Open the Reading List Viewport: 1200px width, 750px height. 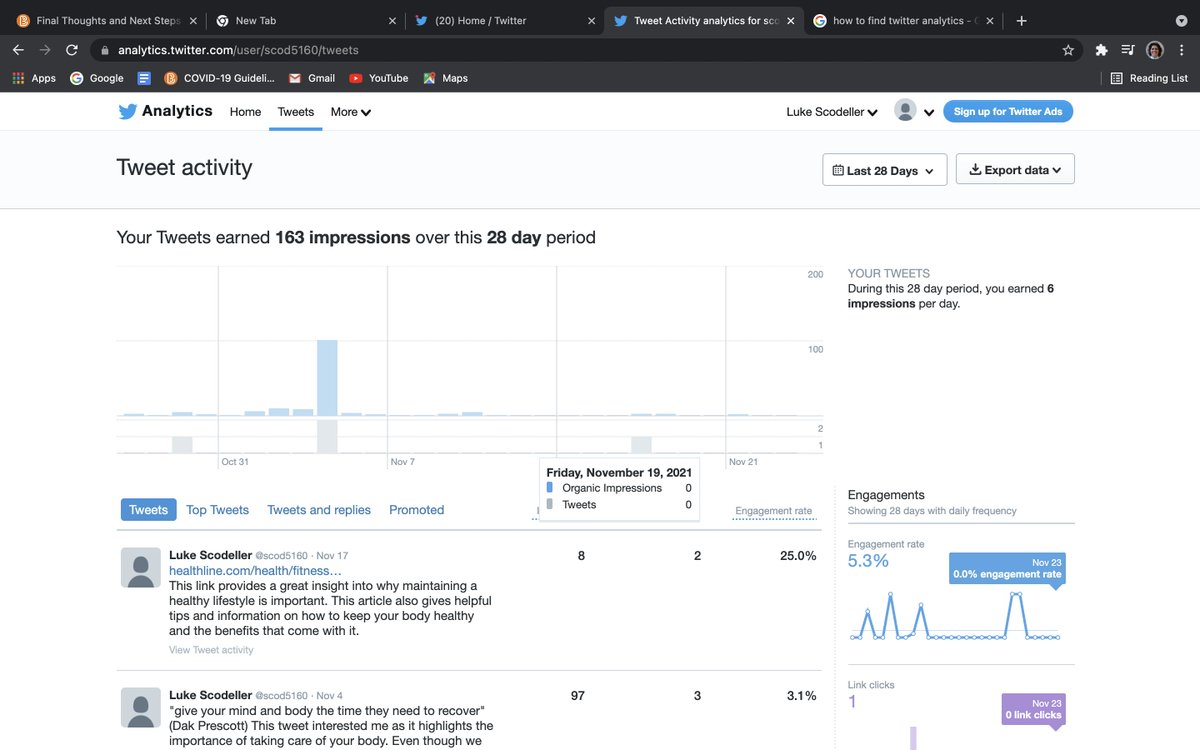1149,78
